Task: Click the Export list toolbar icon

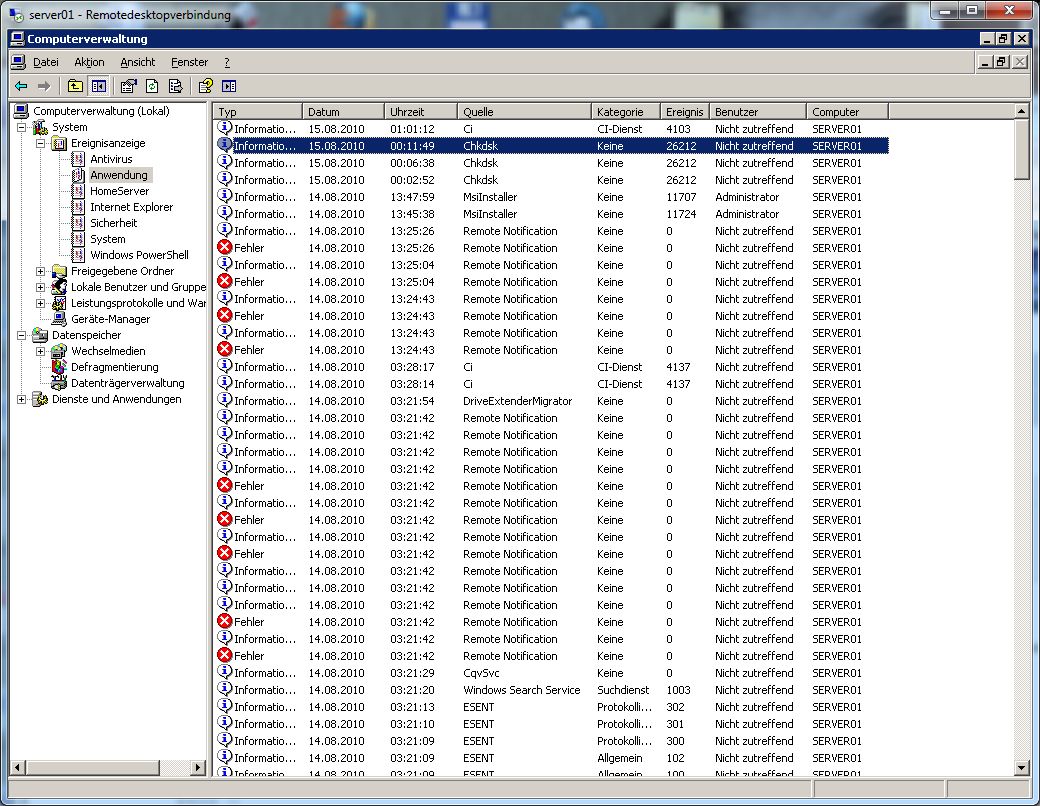Action: [176, 86]
